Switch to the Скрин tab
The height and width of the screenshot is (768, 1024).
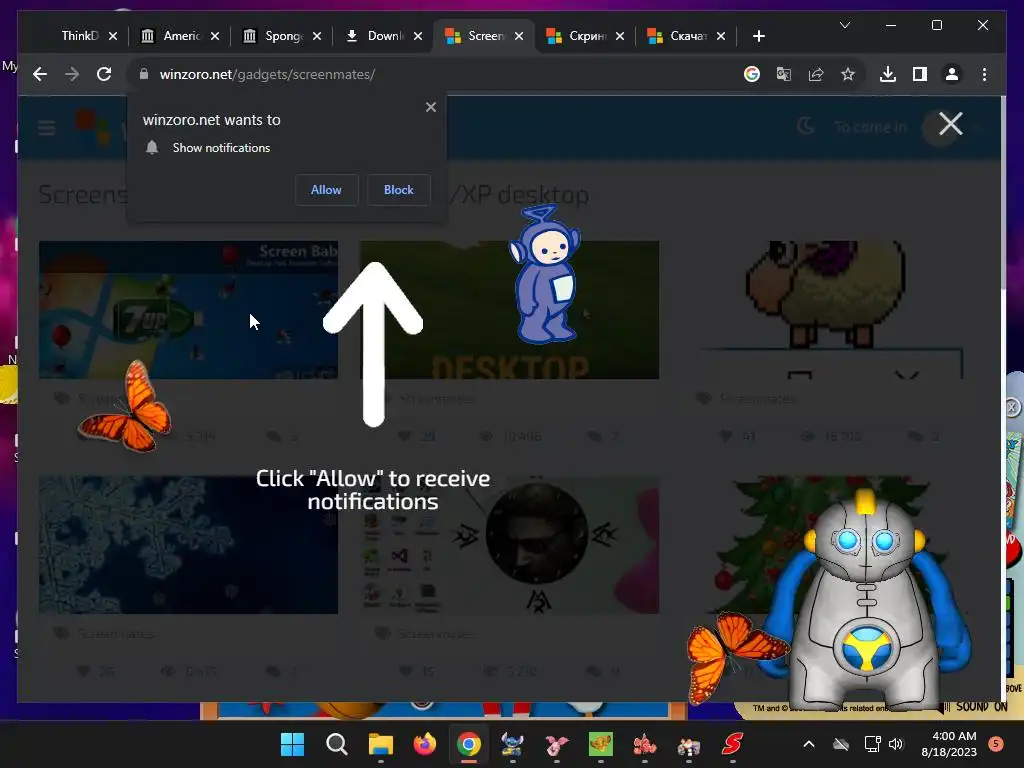click(587, 36)
